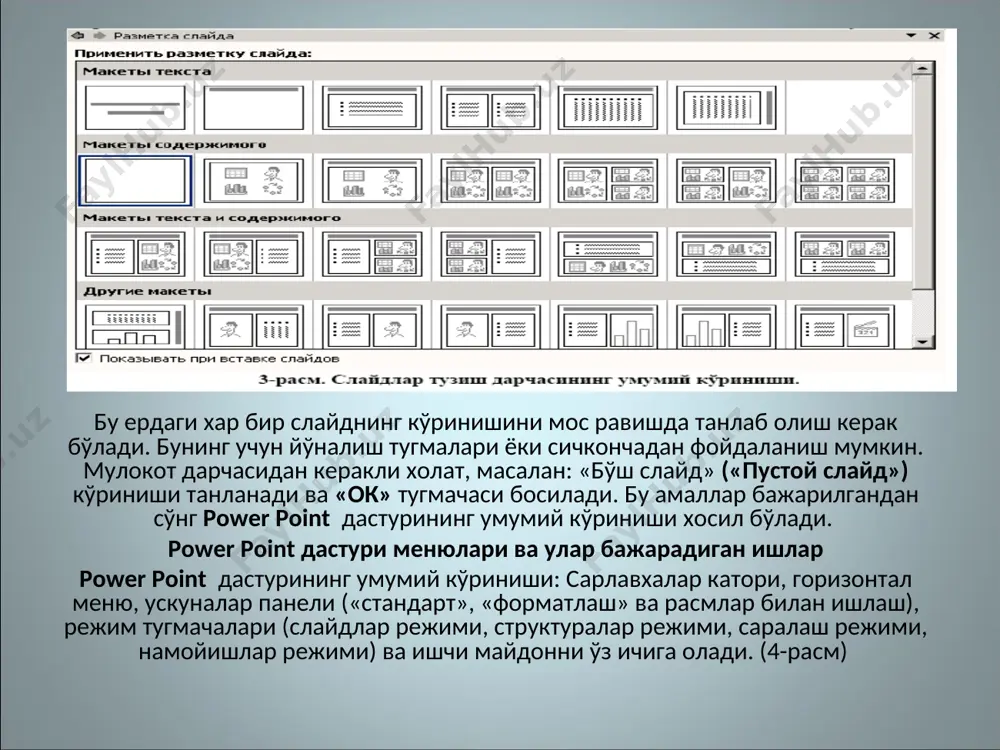Image resolution: width=1000 pixels, height=750 pixels.
Task: Pick the Title and Text layout
Action: point(372,108)
